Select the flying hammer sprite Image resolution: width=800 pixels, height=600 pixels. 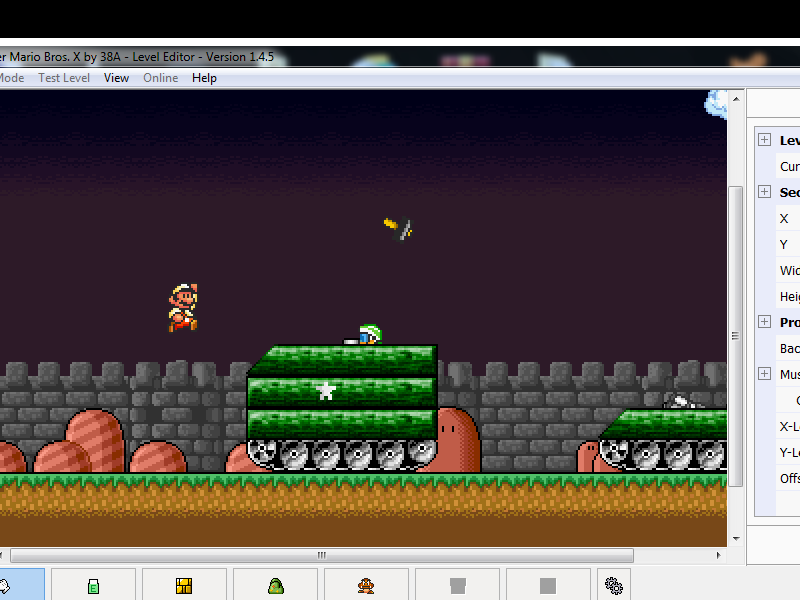click(398, 228)
